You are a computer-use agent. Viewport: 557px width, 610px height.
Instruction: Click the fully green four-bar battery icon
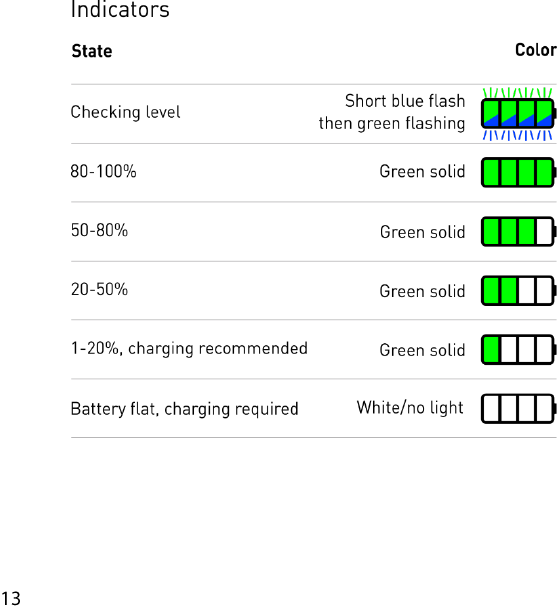[518, 172]
